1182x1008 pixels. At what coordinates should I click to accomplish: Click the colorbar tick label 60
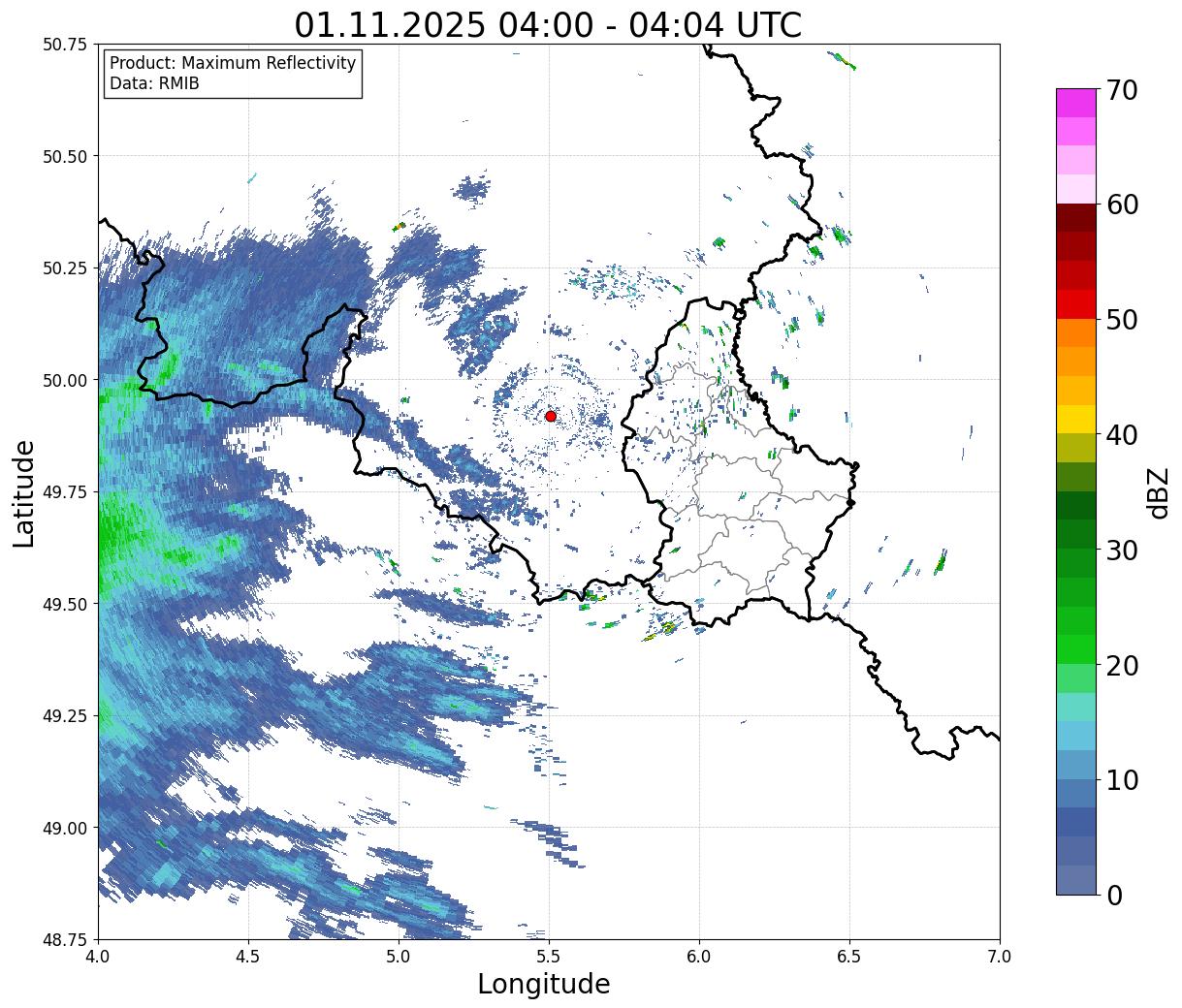tap(1121, 205)
